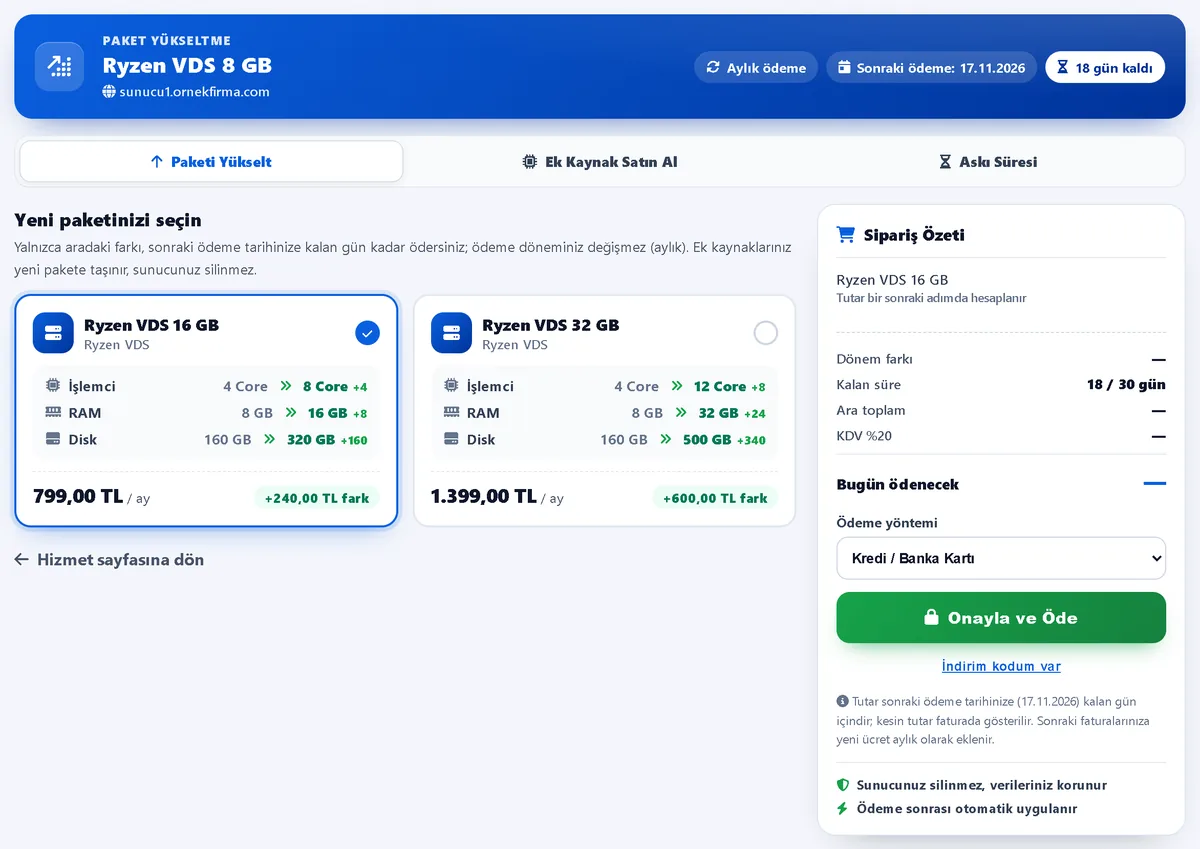Image resolution: width=1200 pixels, height=849 pixels.
Task: Click the calendar icon beside Sonraki ödeme
Action: (x=845, y=68)
